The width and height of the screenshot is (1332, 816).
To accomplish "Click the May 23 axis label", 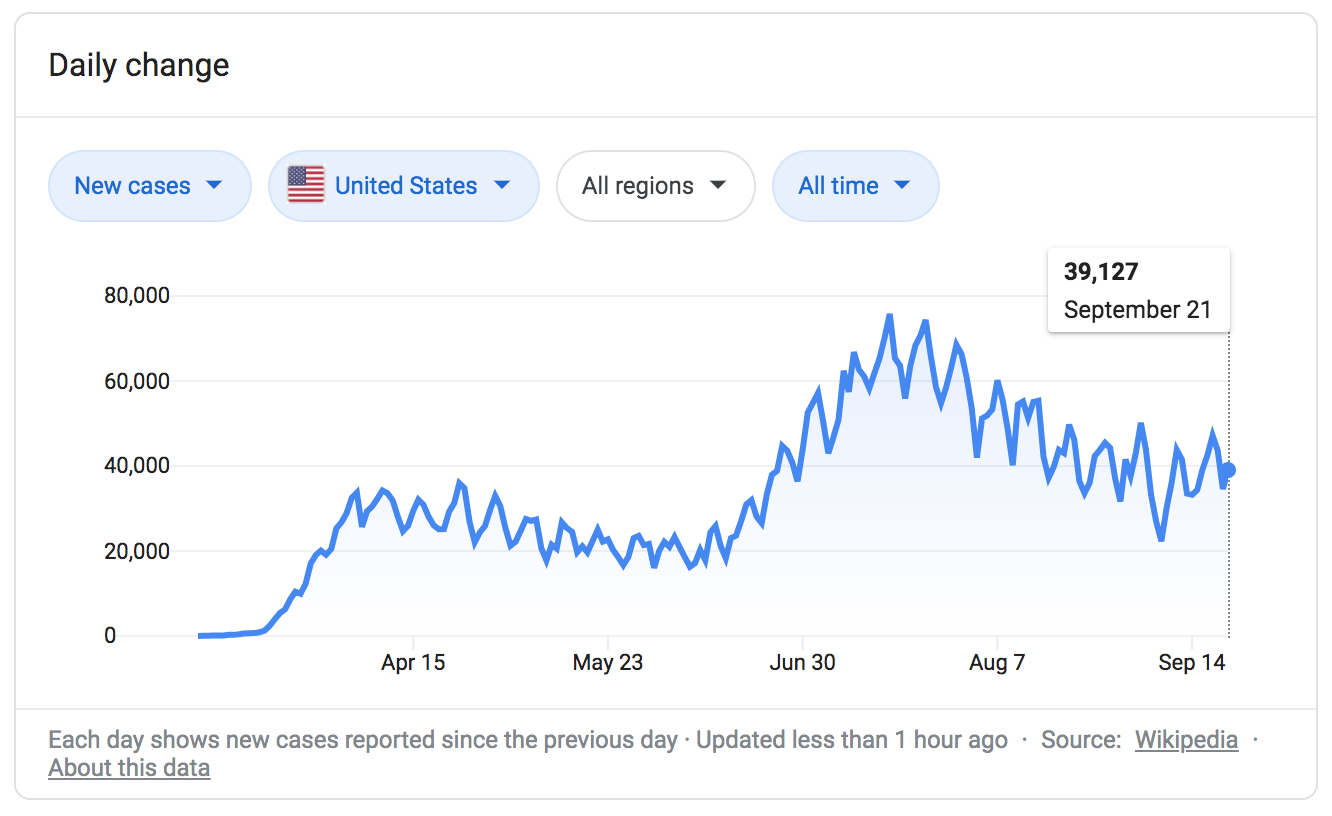I will [607, 662].
